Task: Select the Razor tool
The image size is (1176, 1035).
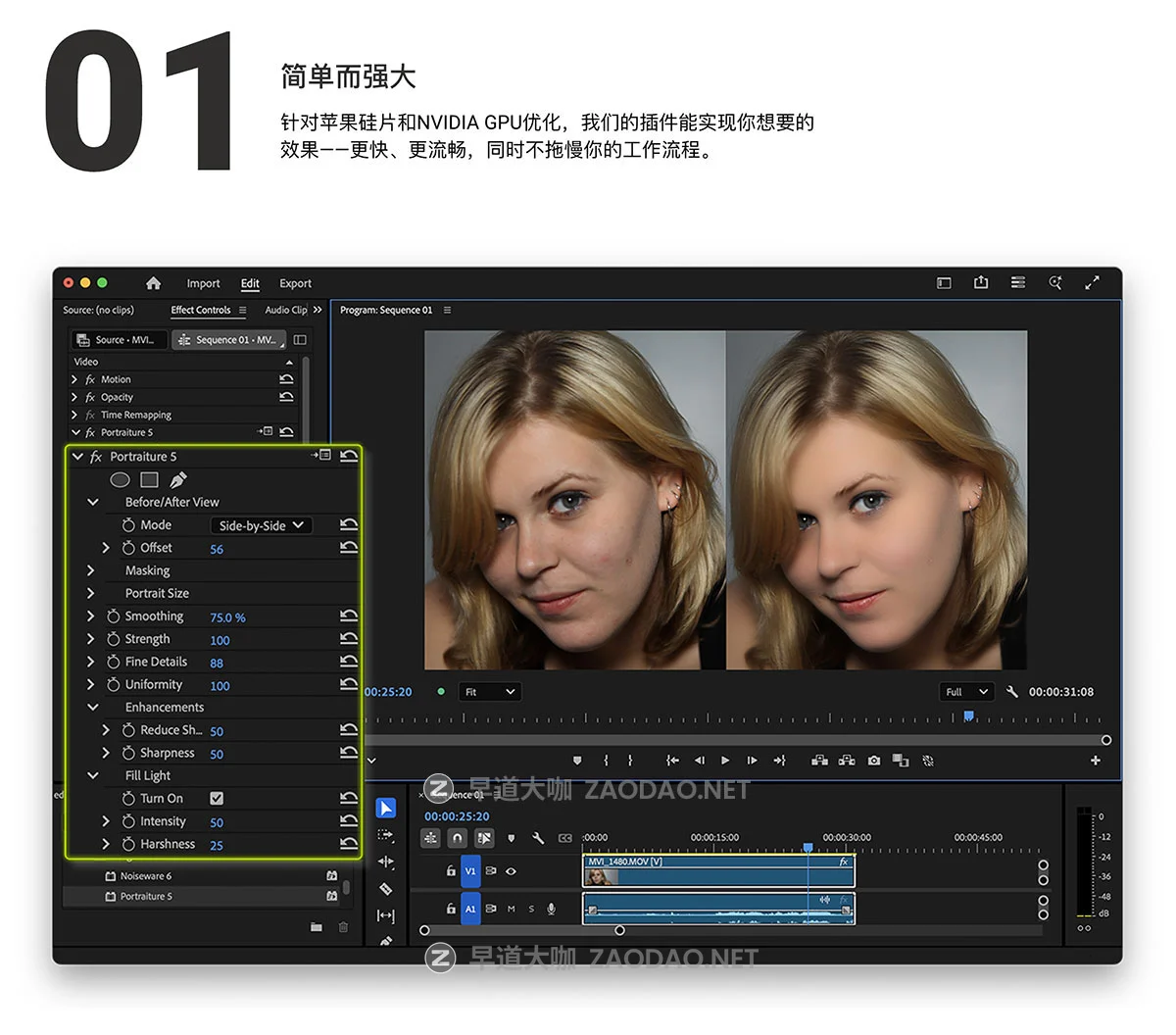Action: click(x=386, y=889)
